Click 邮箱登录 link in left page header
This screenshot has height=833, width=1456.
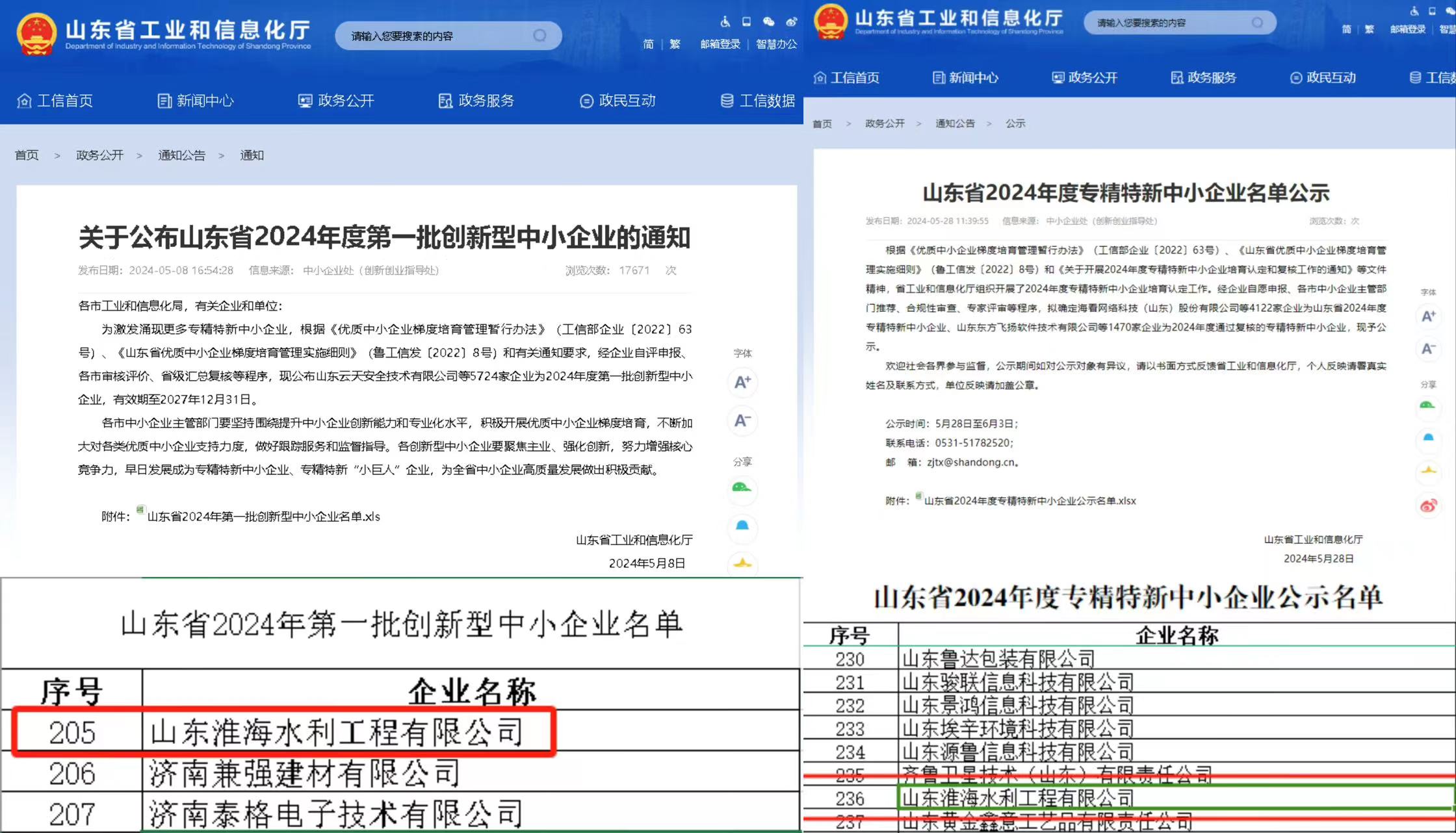click(x=720, y=44)
